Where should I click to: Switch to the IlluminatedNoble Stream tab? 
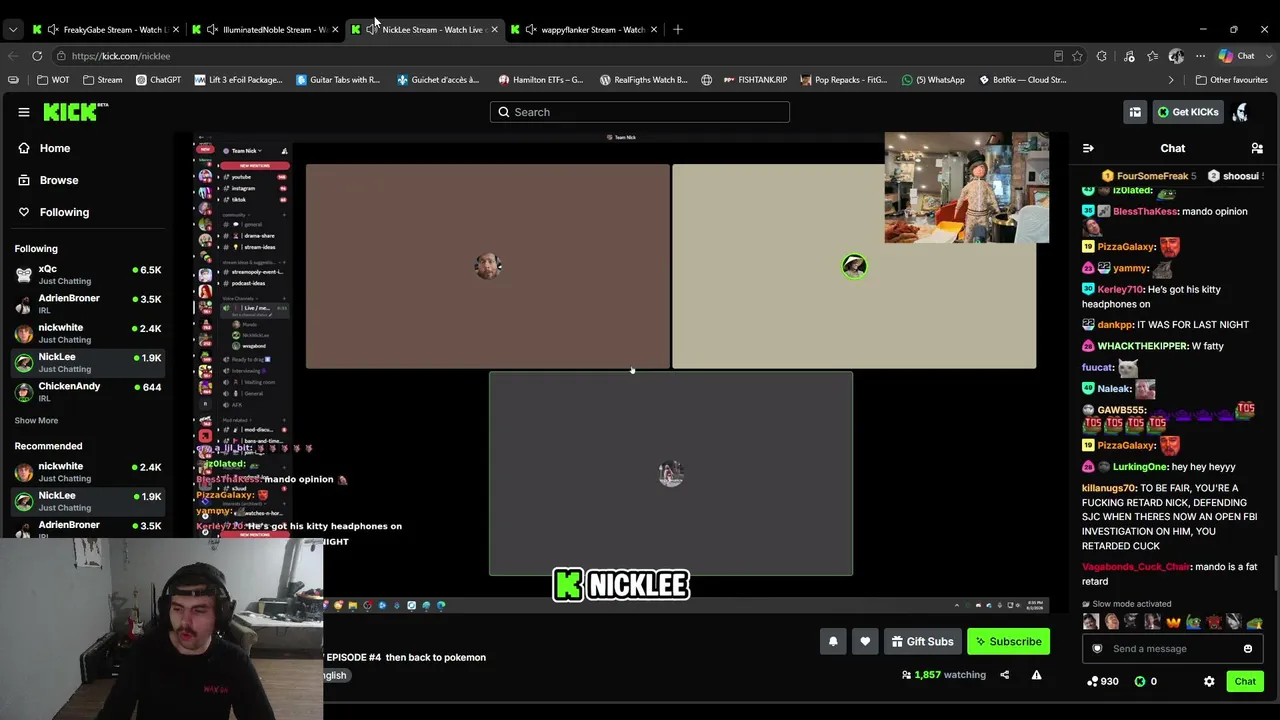pyautogui.click(x=265, y=29)
